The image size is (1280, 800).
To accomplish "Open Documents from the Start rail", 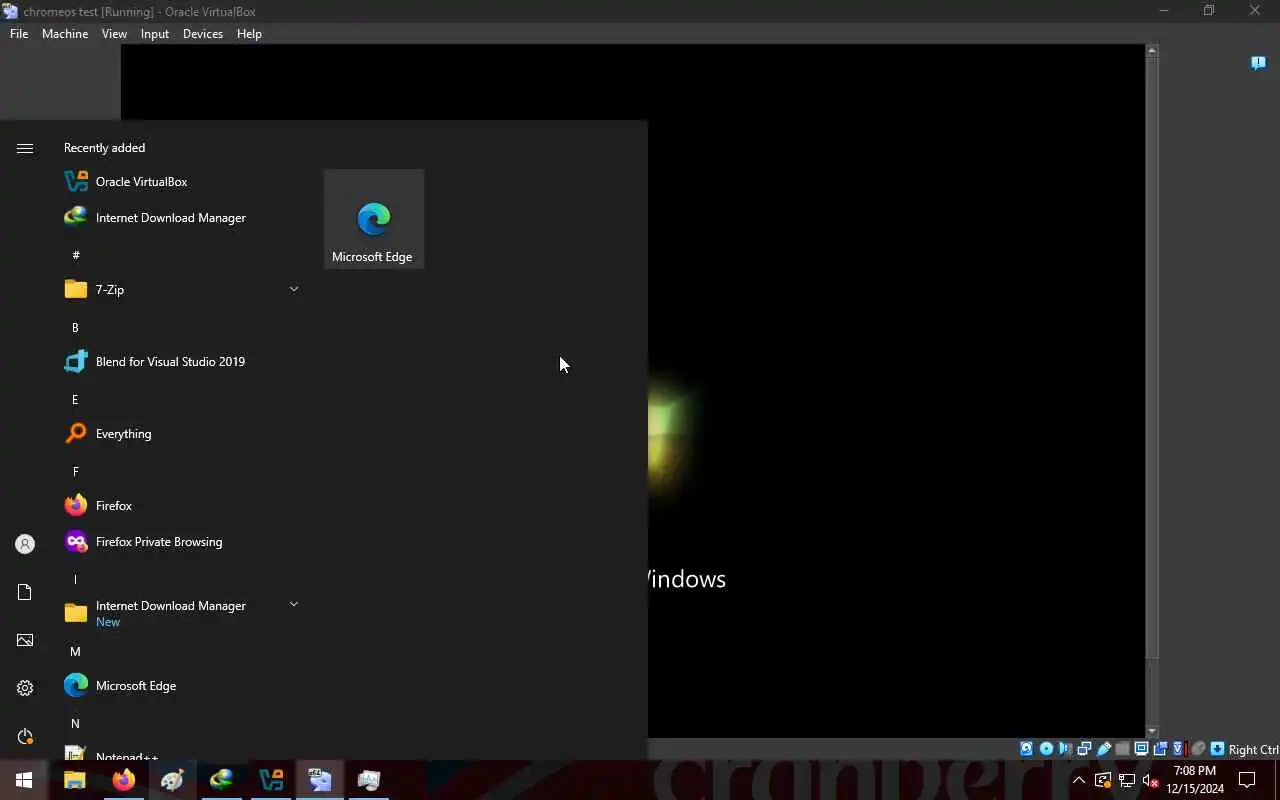I will 25,592.
